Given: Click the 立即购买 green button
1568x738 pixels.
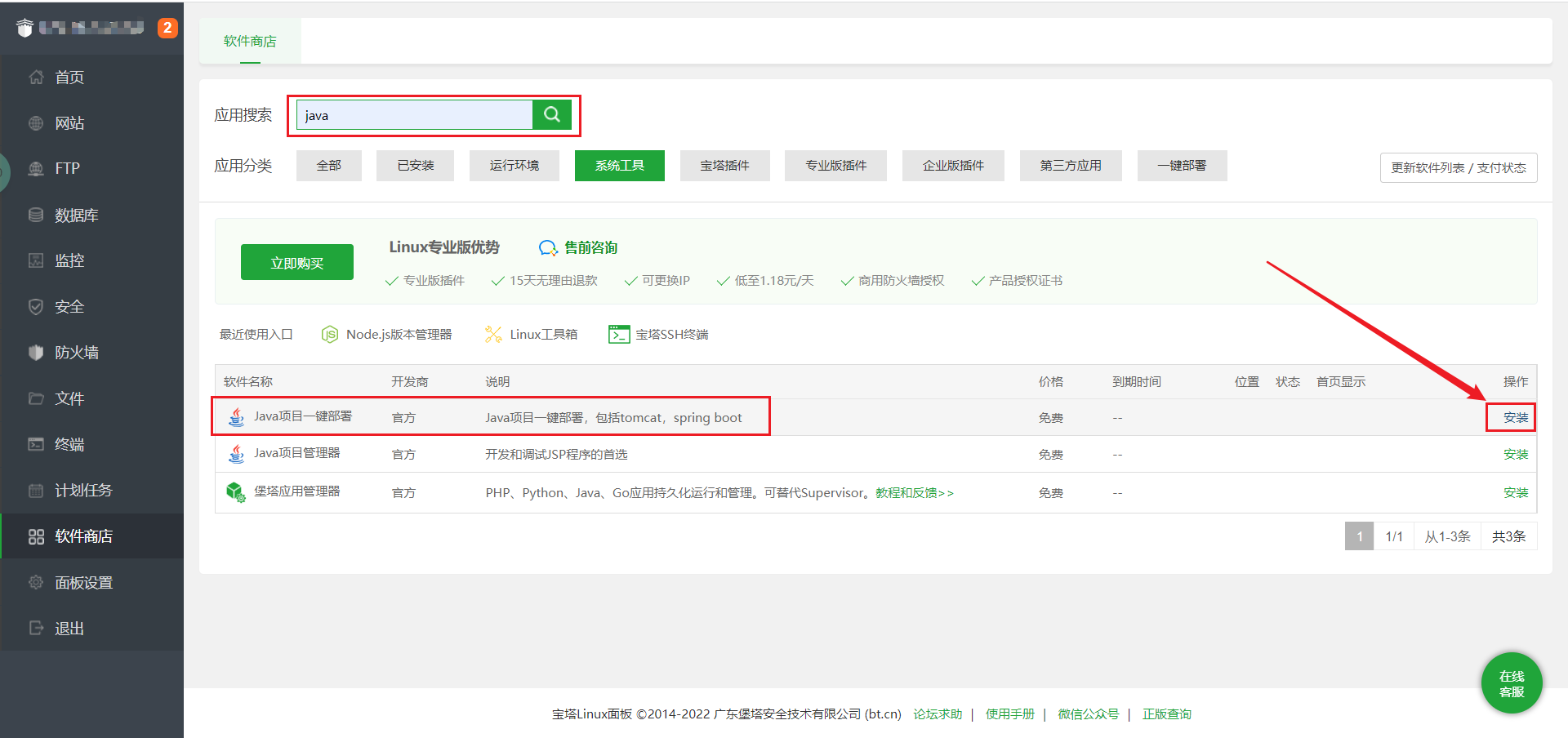Looking at the screenshot, I should pyautogui.click(x=297, y=262).
